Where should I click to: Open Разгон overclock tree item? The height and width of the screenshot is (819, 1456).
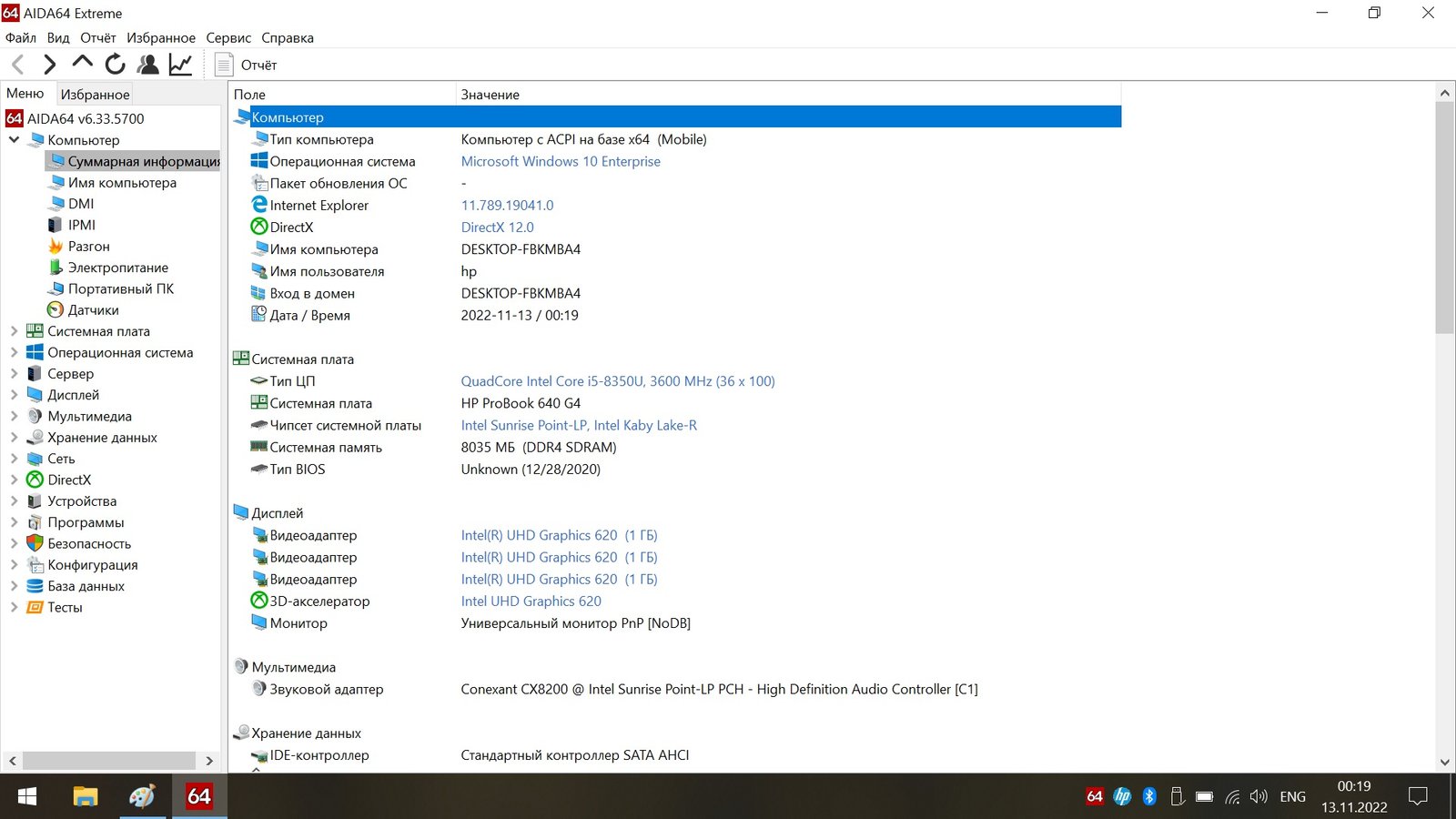tap(88, 247)
